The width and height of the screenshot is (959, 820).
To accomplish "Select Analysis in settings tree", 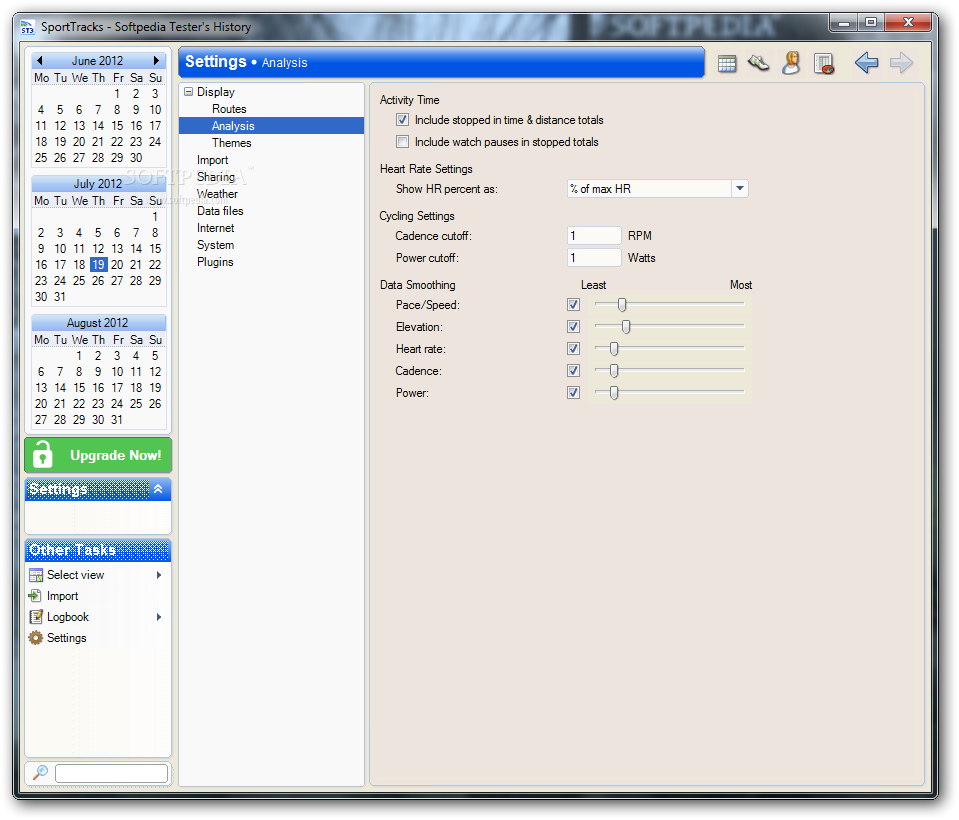I will pyautogui.click(x=233, y=126).
